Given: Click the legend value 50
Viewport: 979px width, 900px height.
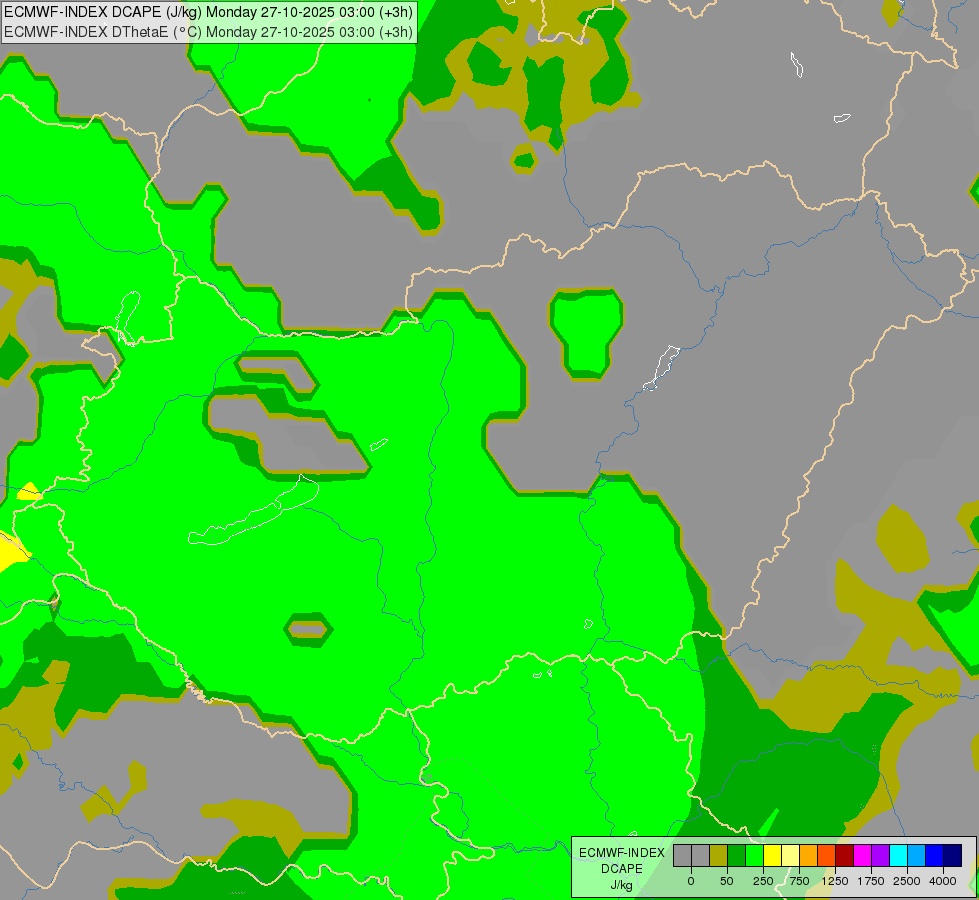Looking at the screenshot, I should point(727,881).
